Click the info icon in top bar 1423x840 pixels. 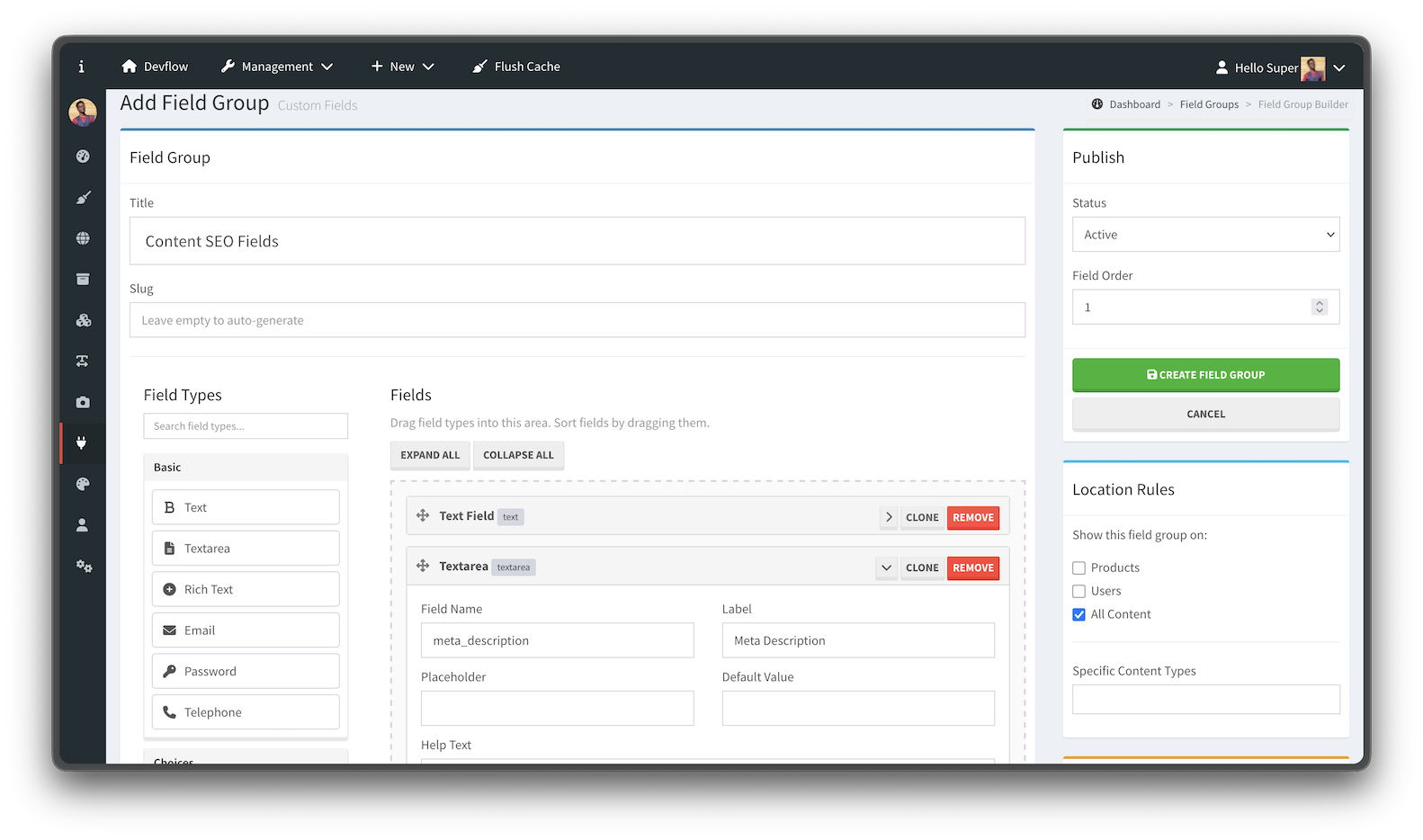[x=81, y=67]
